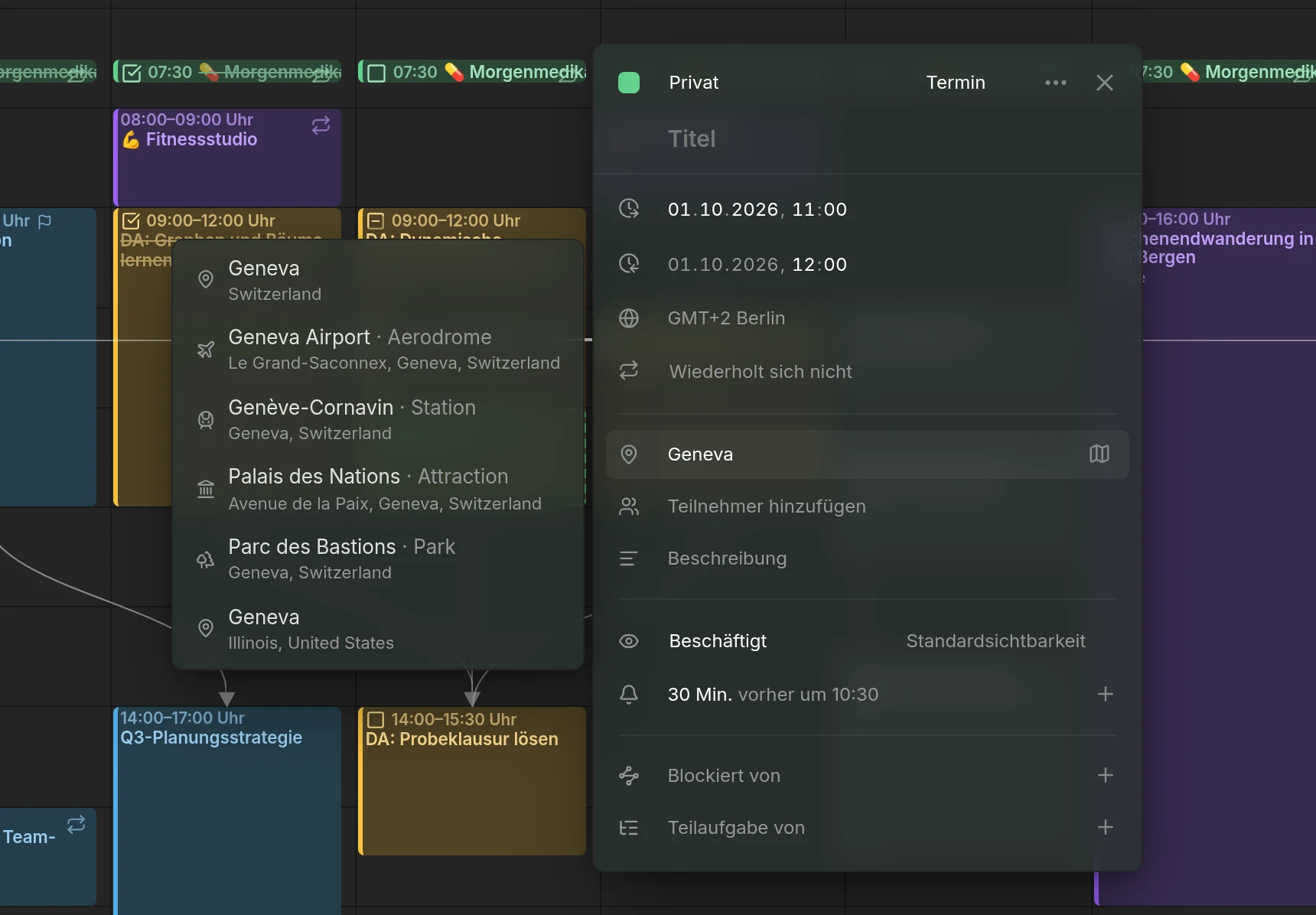
Task: Click the globe time zone icon
Action: click(x=629, y=318)
